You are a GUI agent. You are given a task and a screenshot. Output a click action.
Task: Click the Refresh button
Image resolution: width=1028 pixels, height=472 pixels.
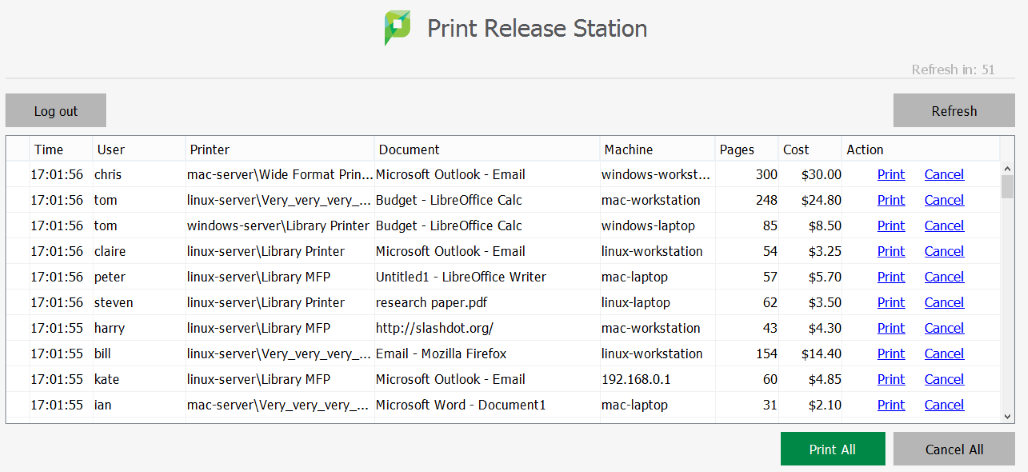(x=954, y=111)
